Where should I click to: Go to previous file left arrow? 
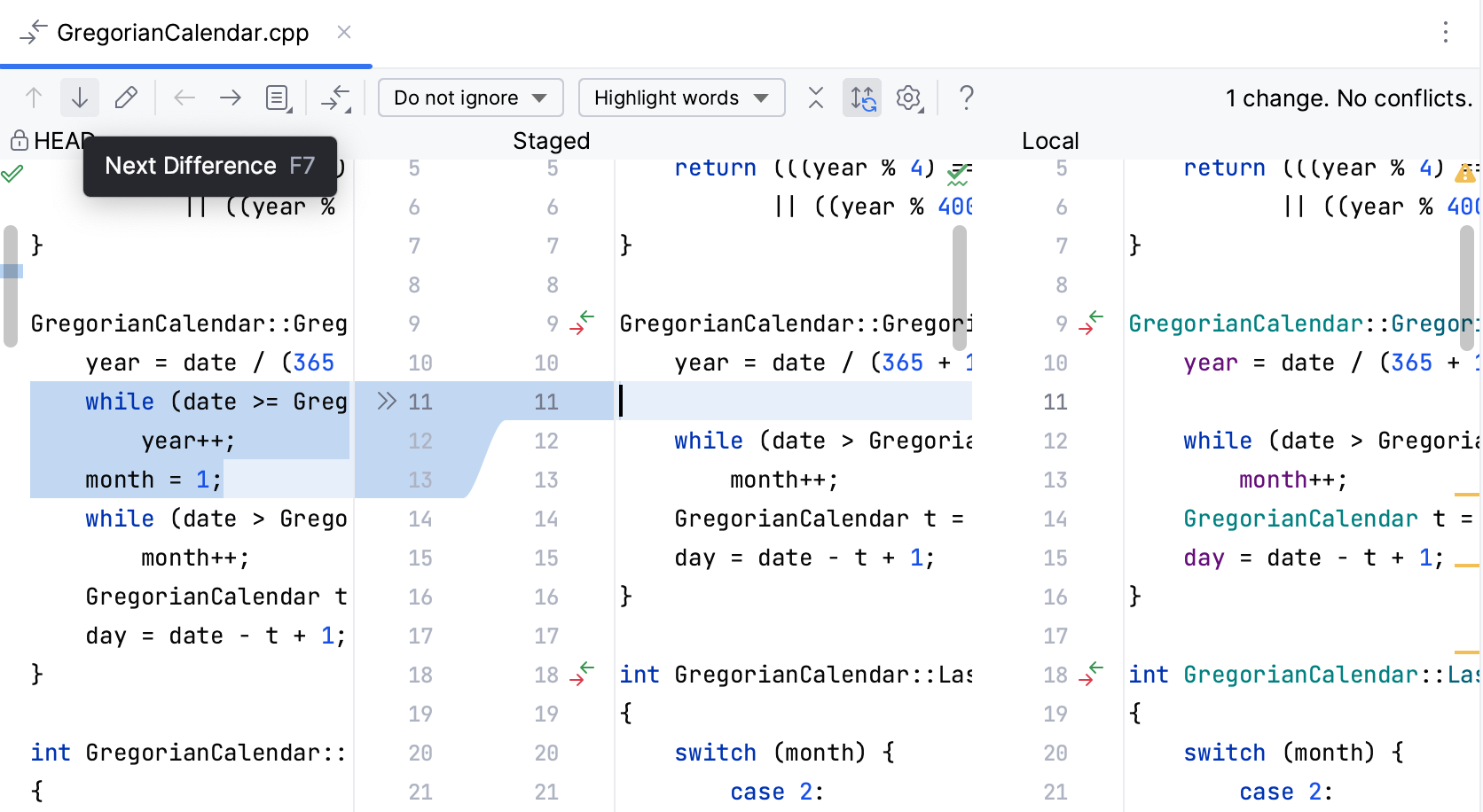click(x=184, y=98)
